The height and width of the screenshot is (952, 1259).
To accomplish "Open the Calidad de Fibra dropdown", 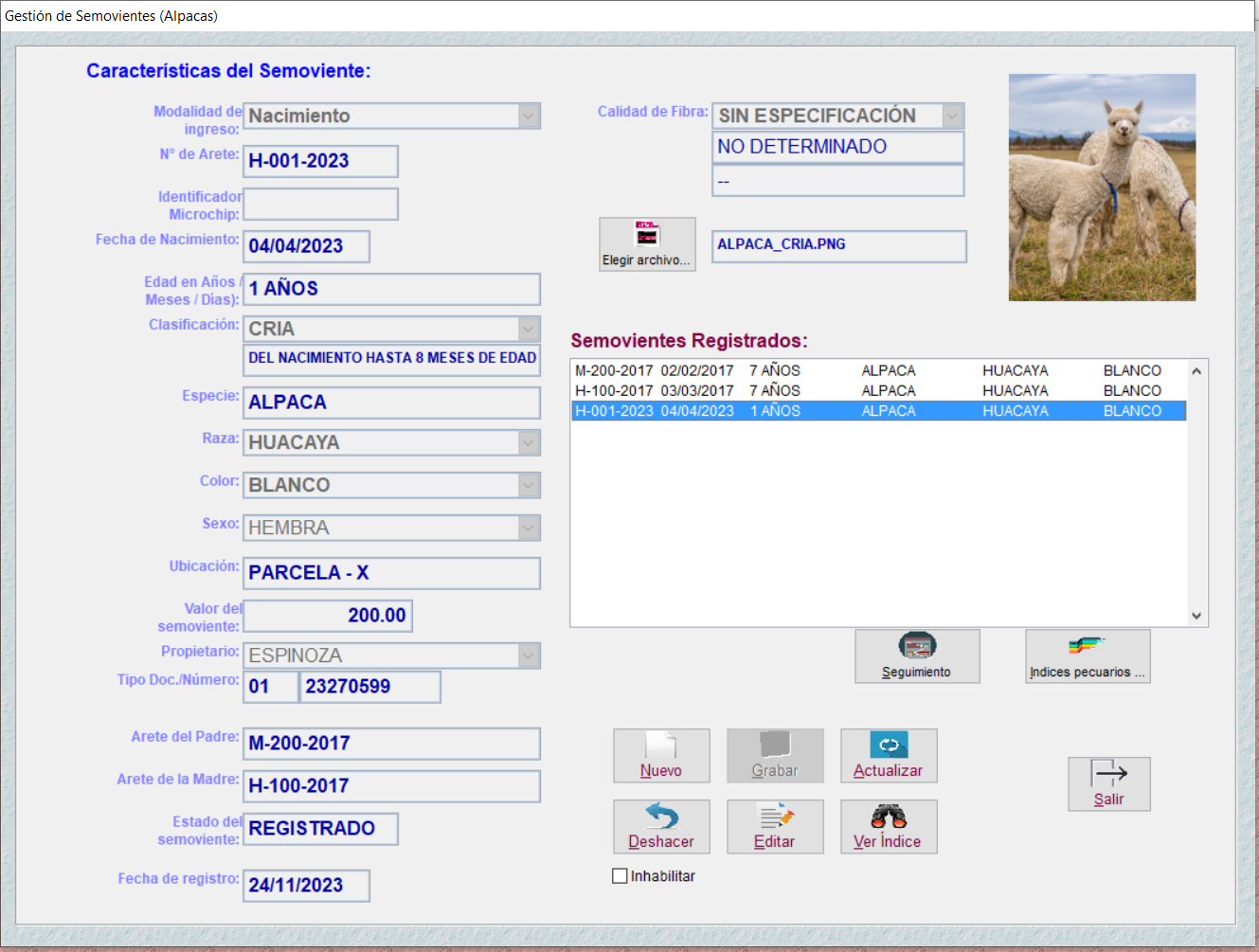I will coord(953,115).
